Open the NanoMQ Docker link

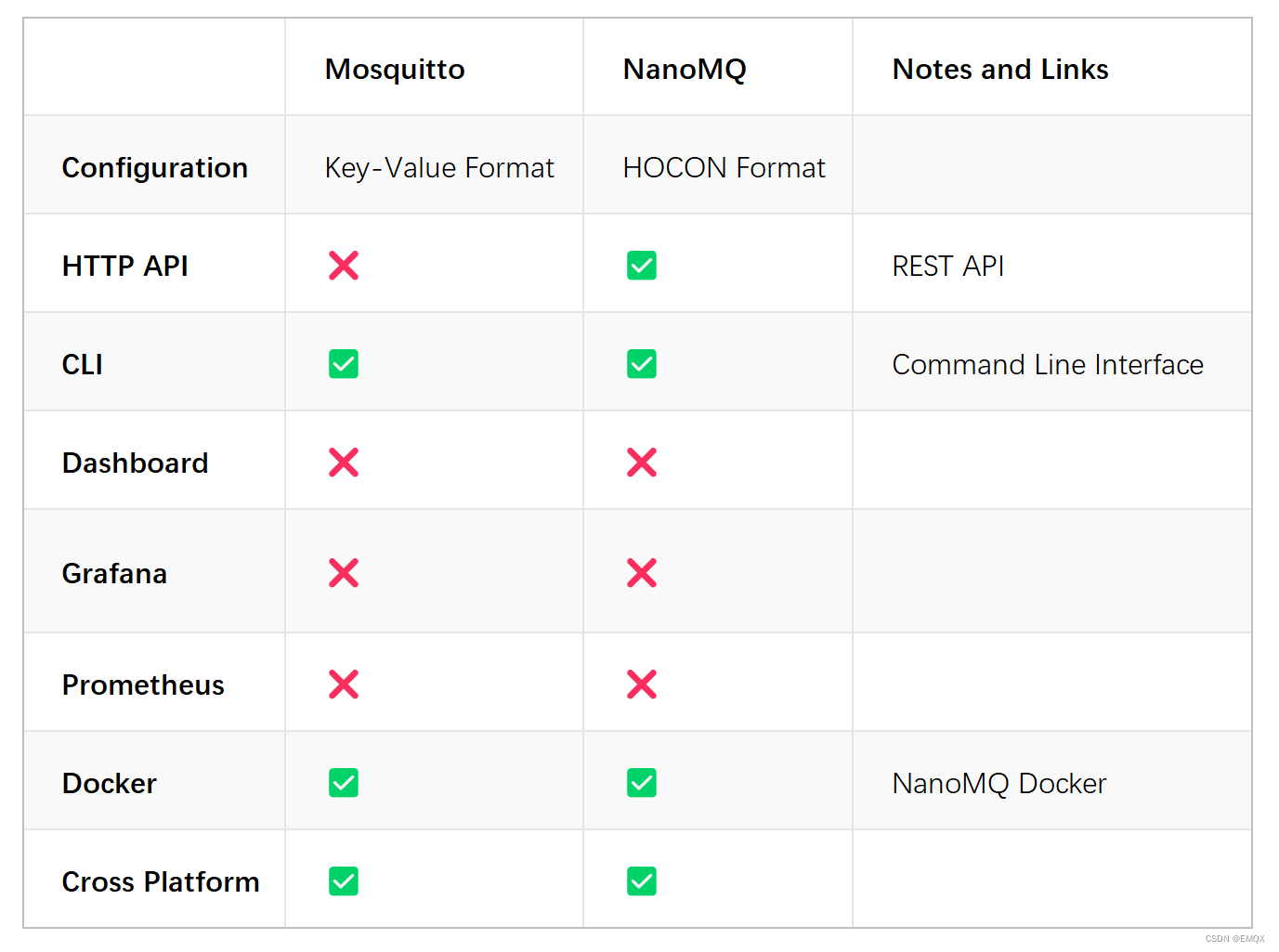[x=999, y=784]
